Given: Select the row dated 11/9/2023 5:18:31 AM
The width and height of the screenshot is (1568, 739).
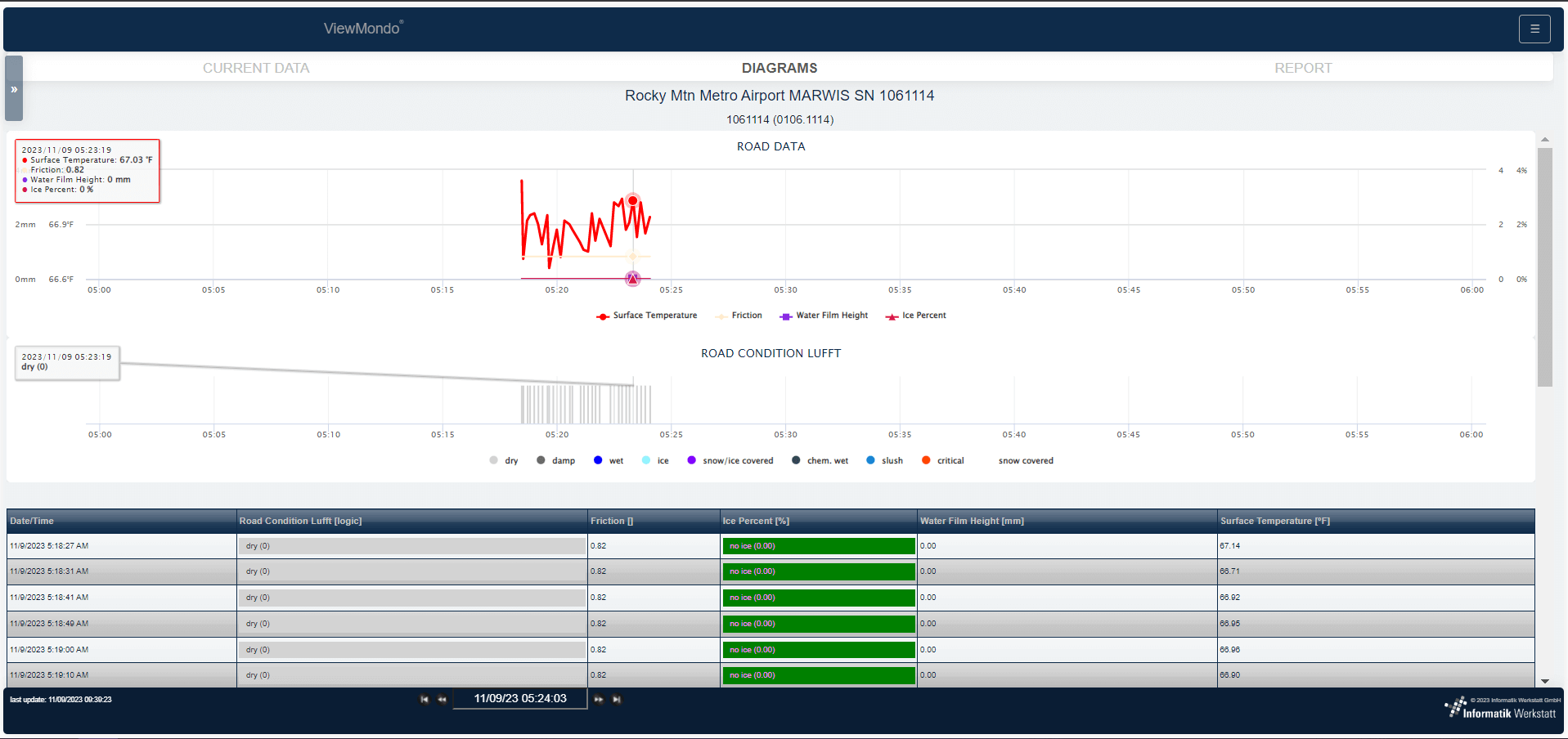Looking at the screenshot, I should pyautogui.click(x=771, y=571).
